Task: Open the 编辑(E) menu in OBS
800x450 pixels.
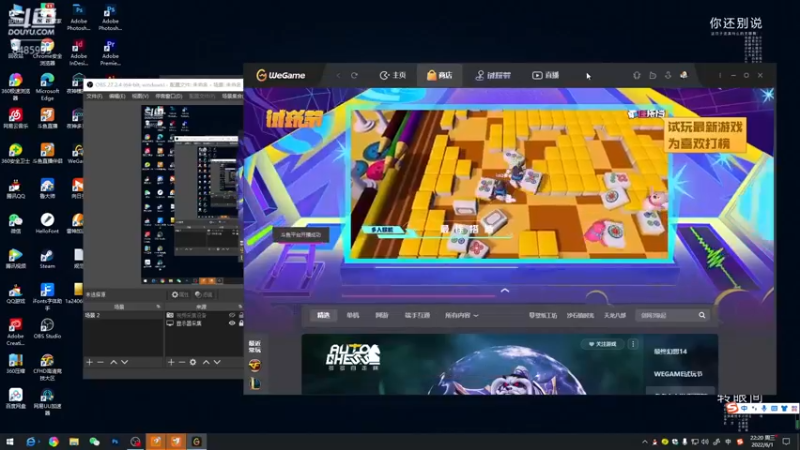Action: [117, 96]
